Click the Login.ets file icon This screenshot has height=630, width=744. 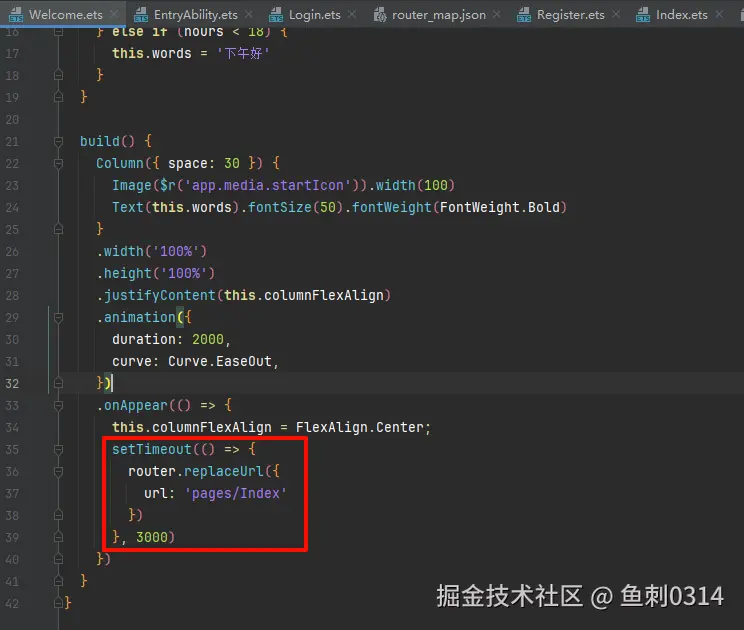(x=276, y=15)
